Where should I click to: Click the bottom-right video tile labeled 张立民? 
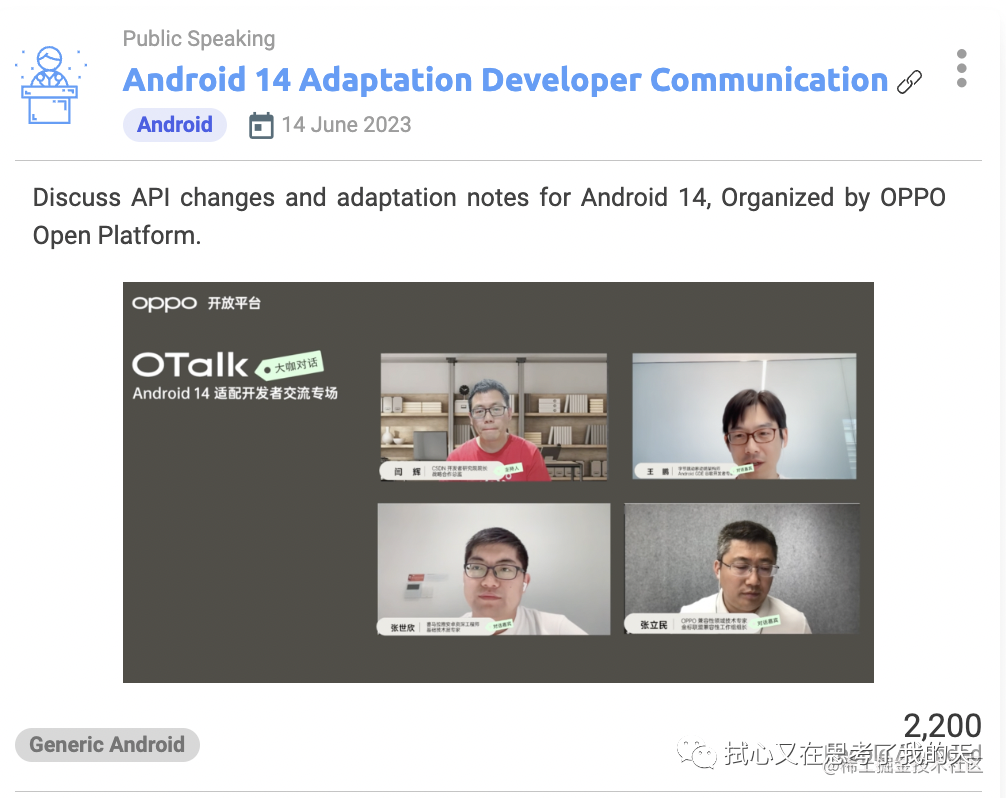point(742,569)
